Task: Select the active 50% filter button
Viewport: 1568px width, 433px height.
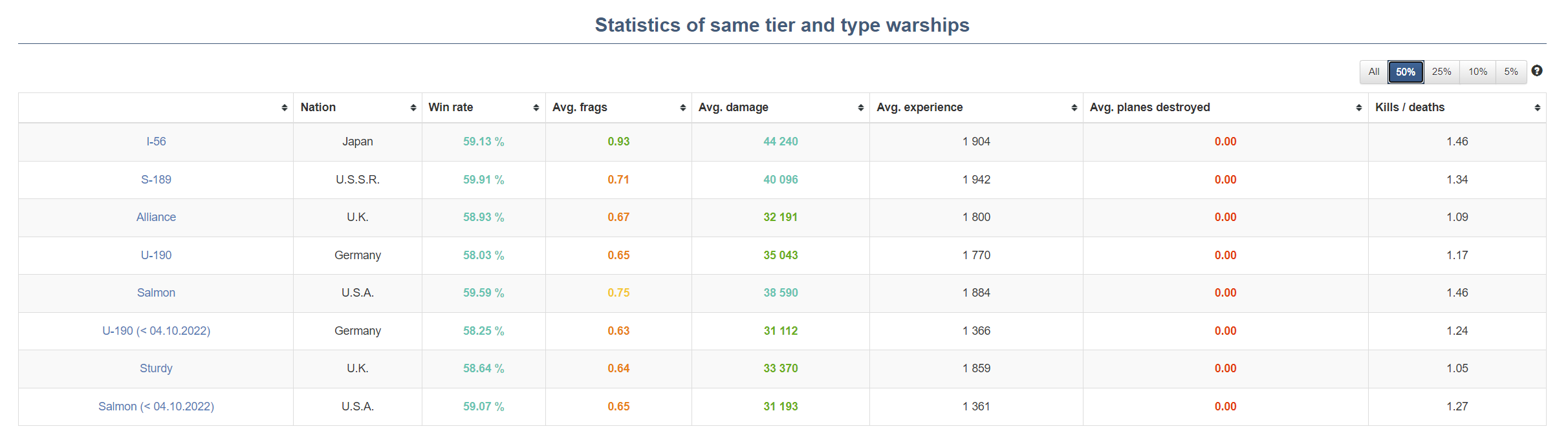Action: tap(1406, 72)
